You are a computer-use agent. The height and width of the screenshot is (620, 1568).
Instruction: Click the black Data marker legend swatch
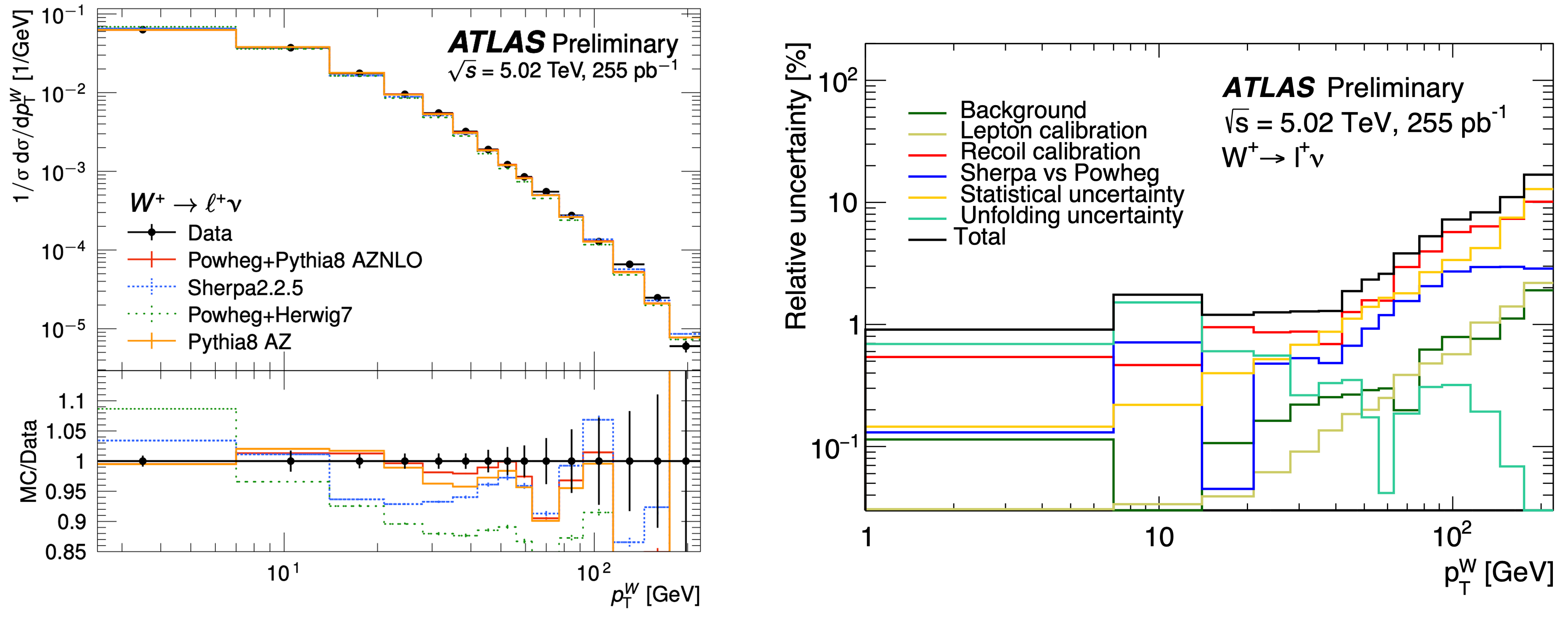[x=152, y=233]
